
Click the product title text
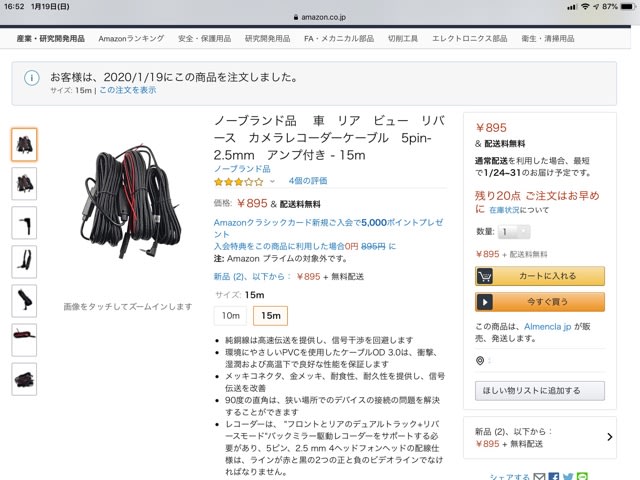point(329,138)
